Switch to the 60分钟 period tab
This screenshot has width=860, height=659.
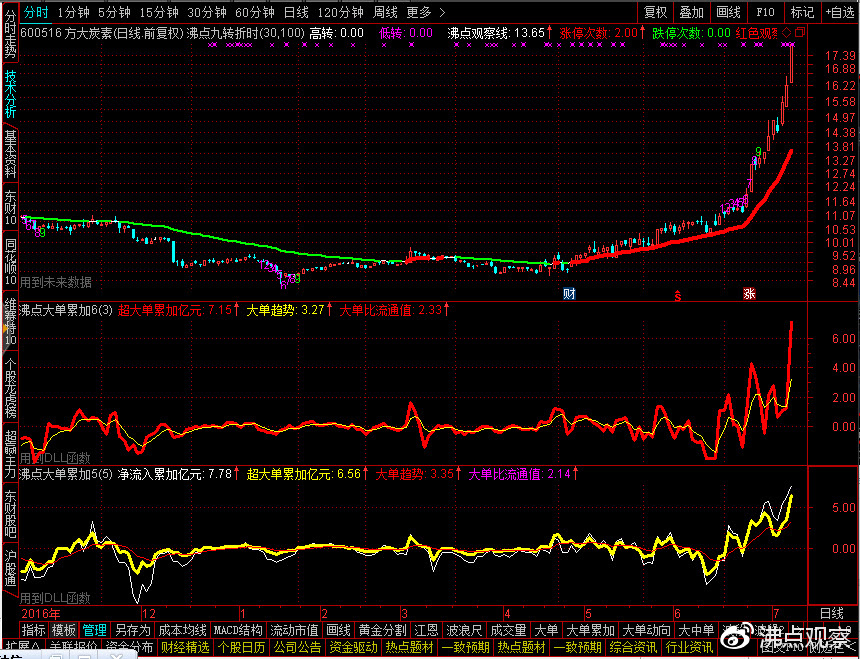(255, 12)
